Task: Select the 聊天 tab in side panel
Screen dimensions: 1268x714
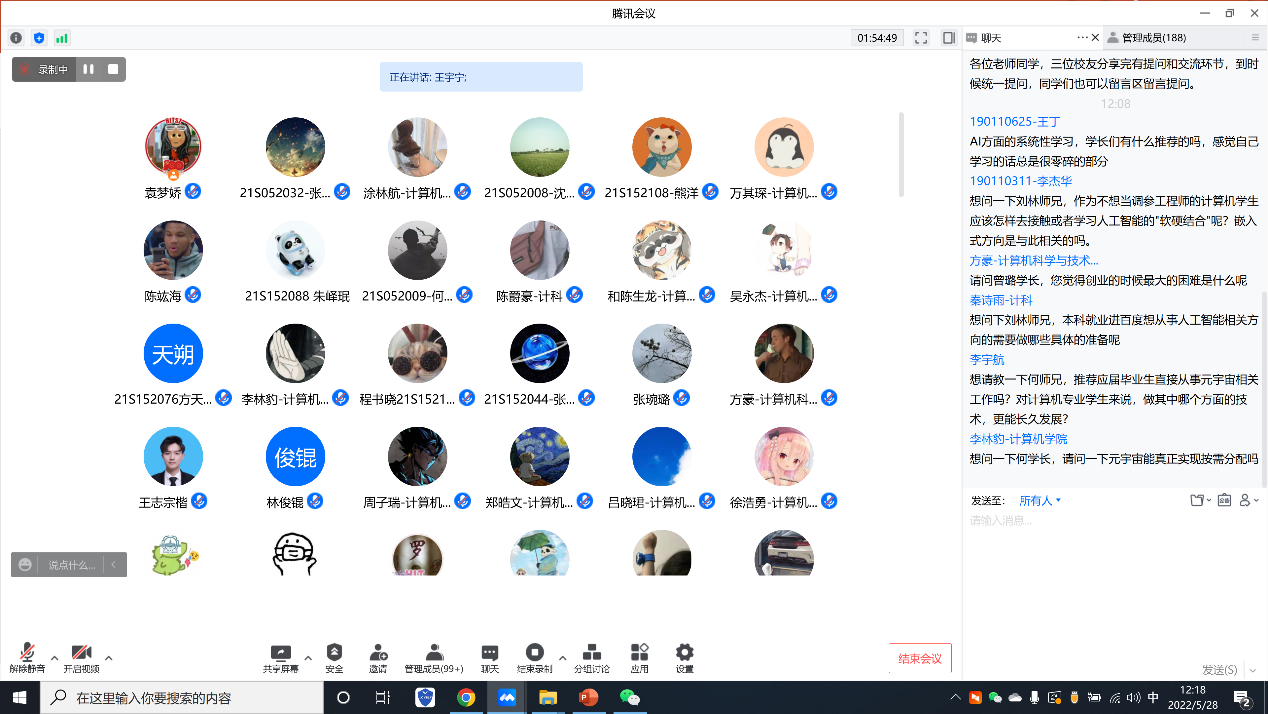Action: [x=990, y=38]
